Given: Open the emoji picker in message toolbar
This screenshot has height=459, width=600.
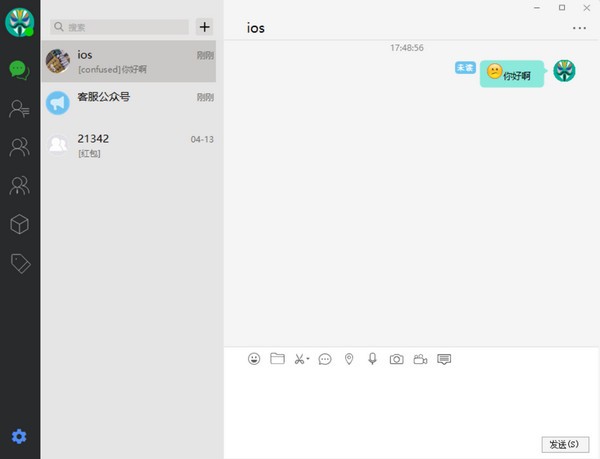Looking at the screenshot, I should click(x=254, y=359).
